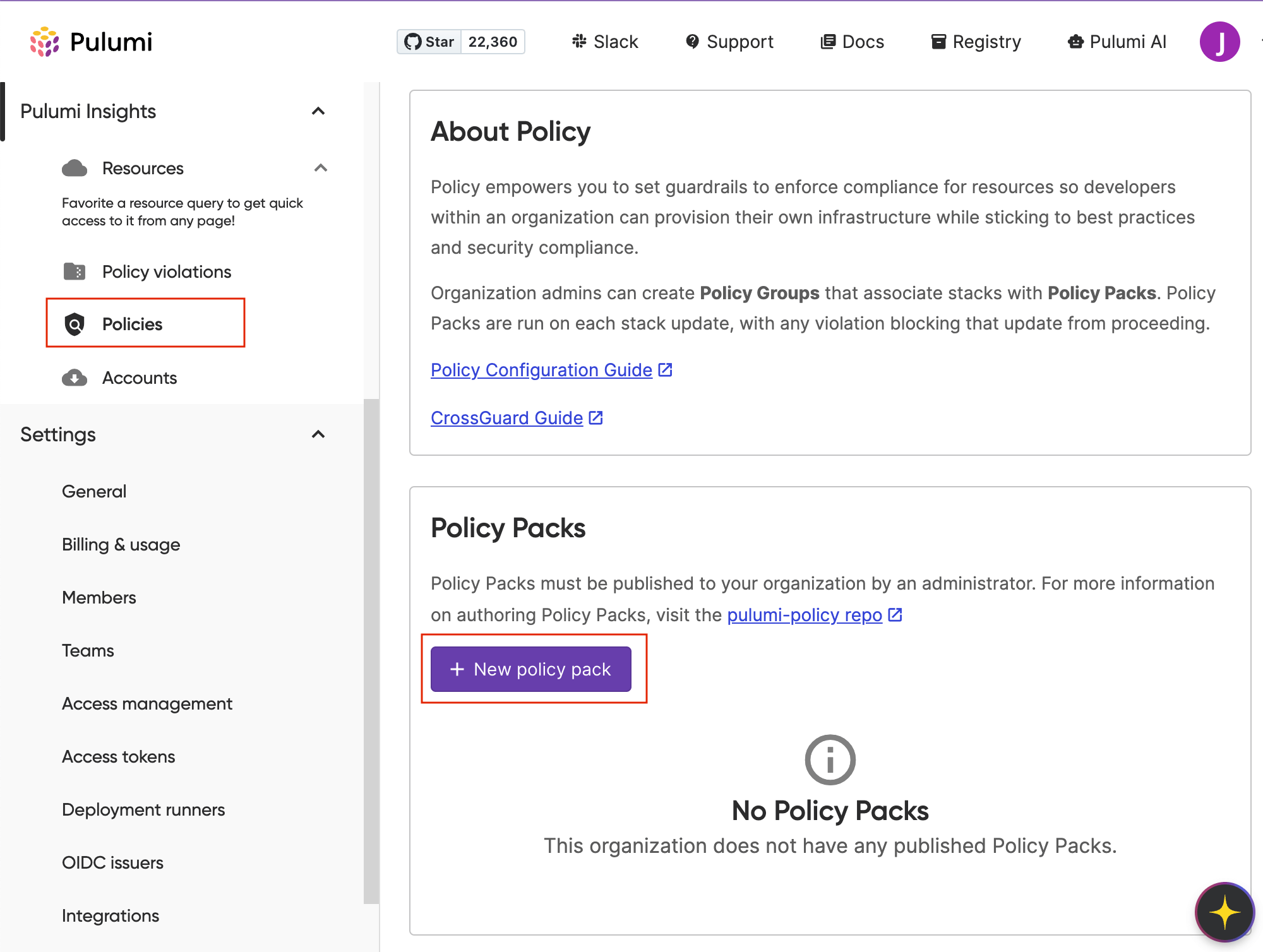Collapse the Resources subsection

321,168
